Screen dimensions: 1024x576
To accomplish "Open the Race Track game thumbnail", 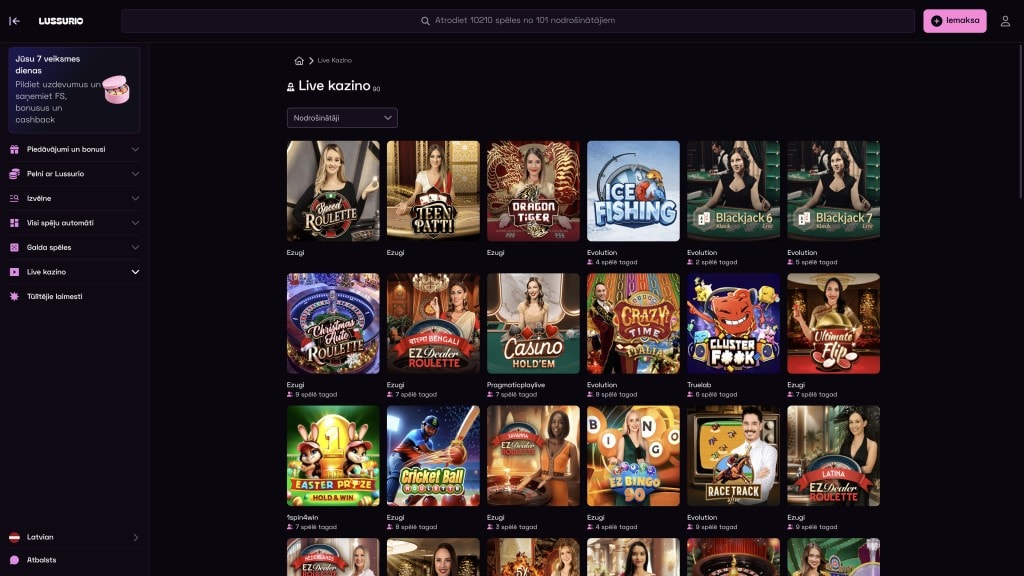I will coord(733,456).
